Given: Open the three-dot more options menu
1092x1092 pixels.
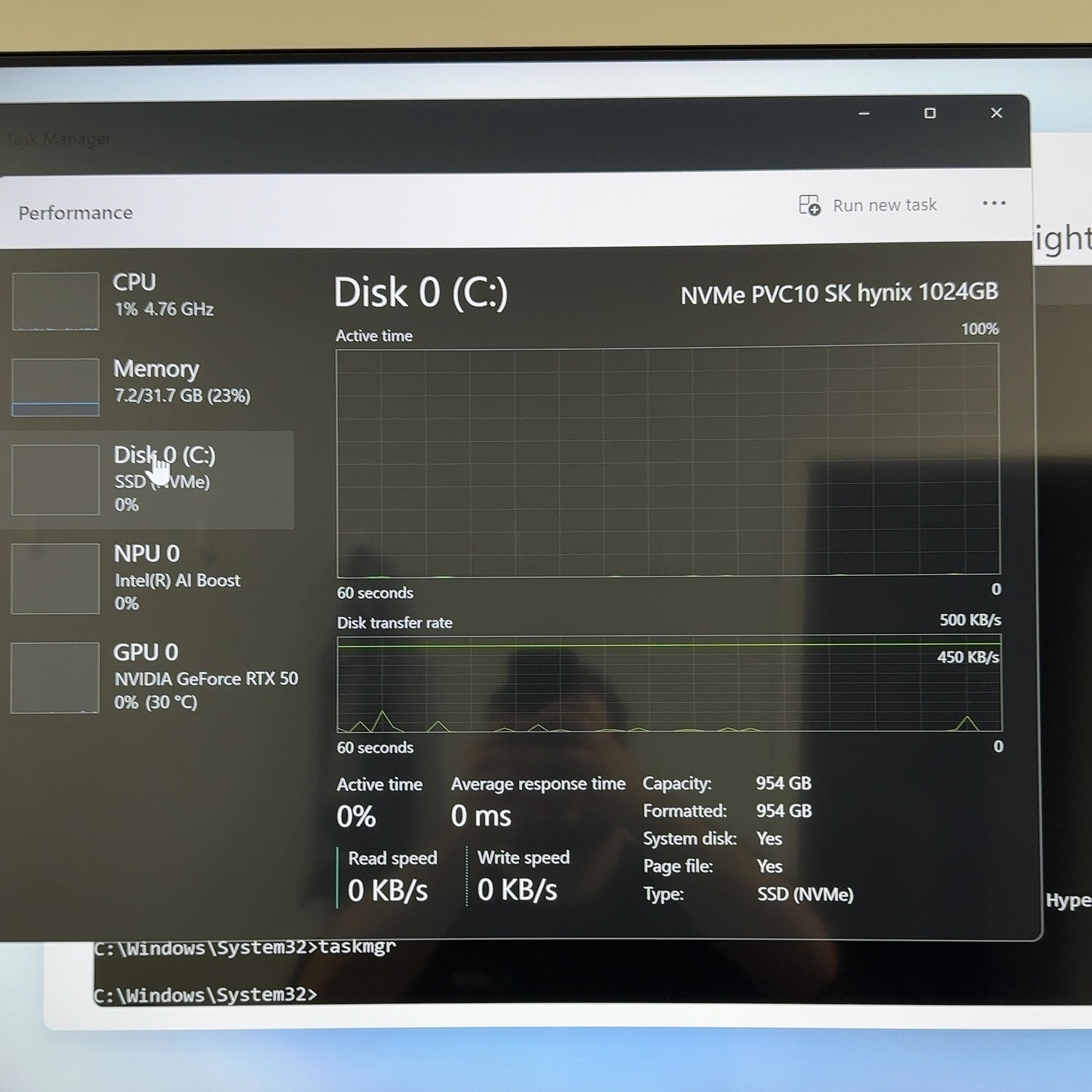Looking at the screenshot, I should 994,203.
